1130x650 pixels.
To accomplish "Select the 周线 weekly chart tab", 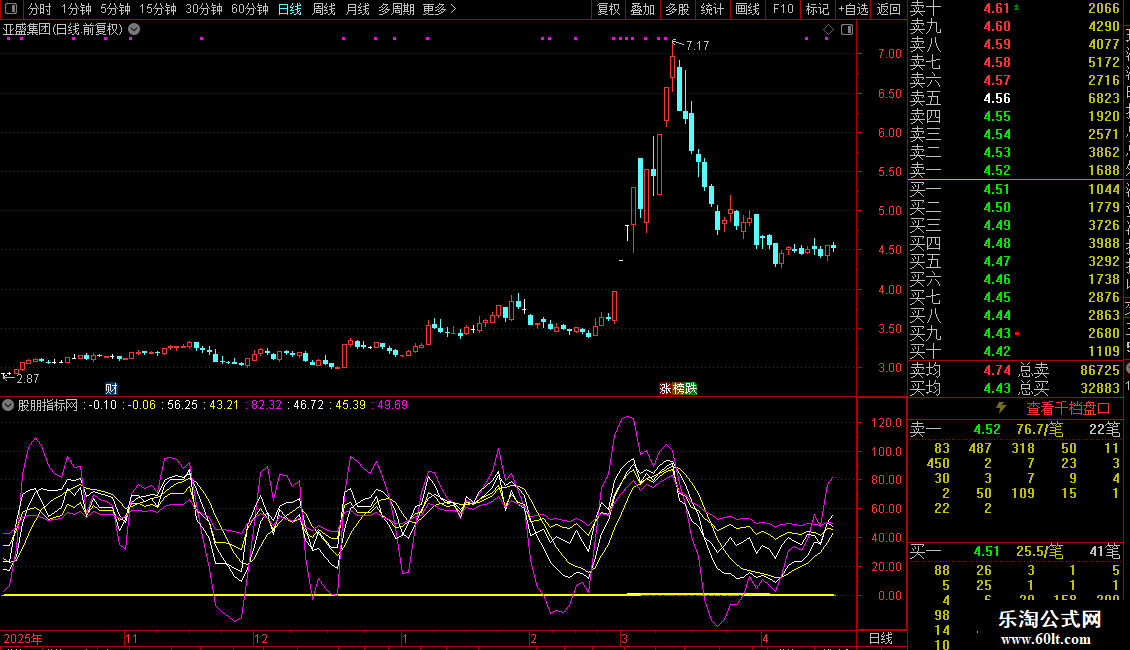I will click(324, 9).
